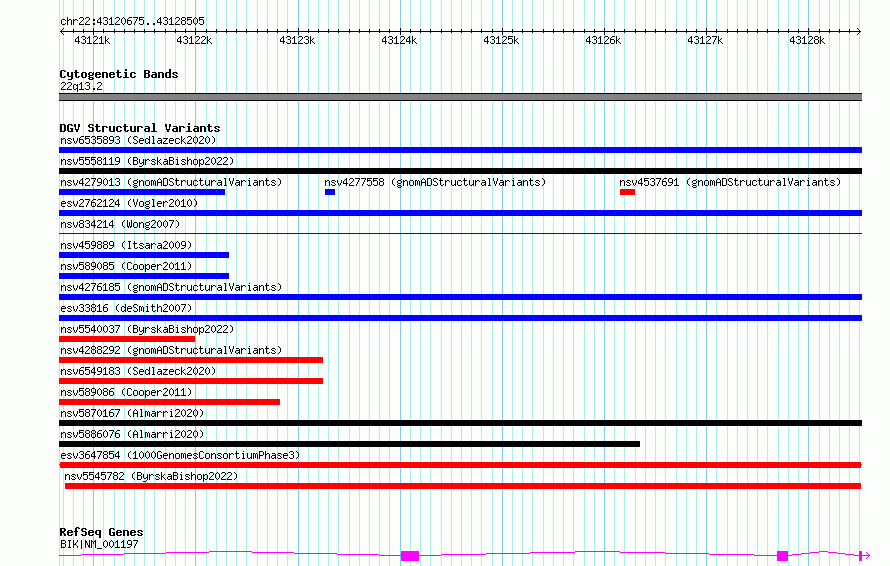Click the 43126k ruler tick label
The image size is (890, 566).
tap(603, 41)
